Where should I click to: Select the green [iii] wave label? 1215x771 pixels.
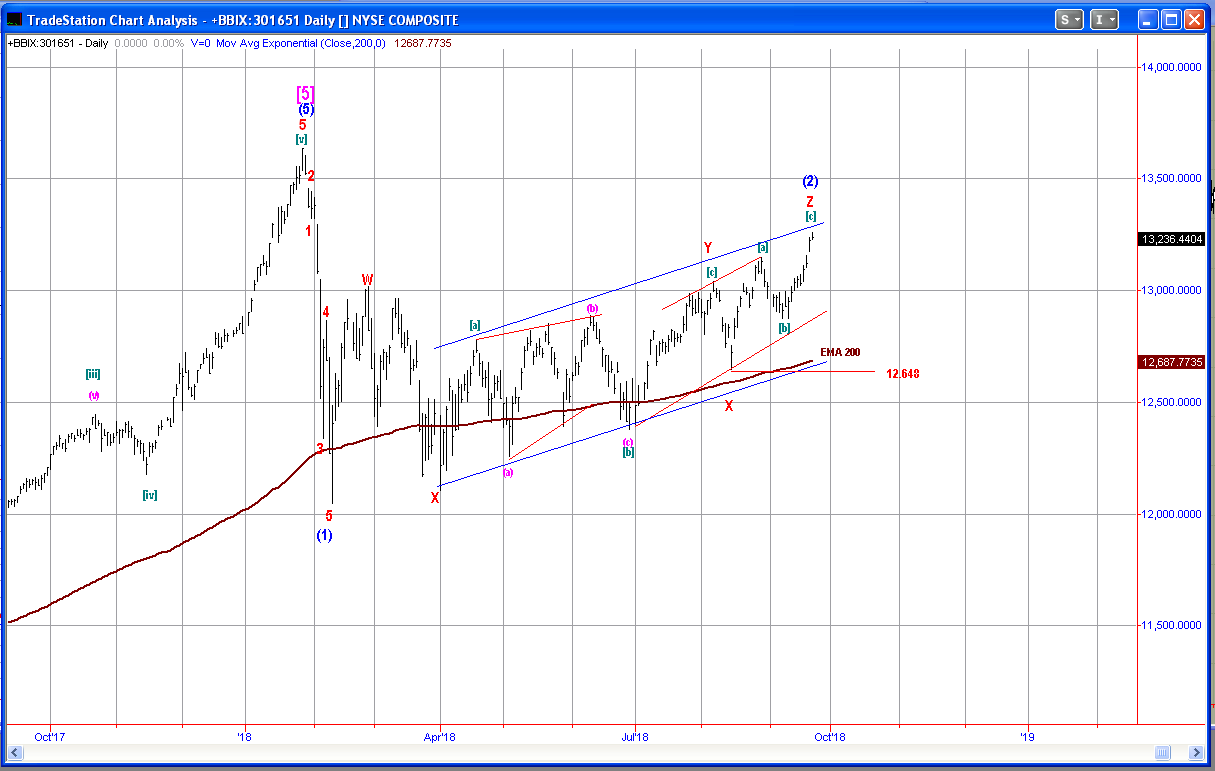(92, 374)
